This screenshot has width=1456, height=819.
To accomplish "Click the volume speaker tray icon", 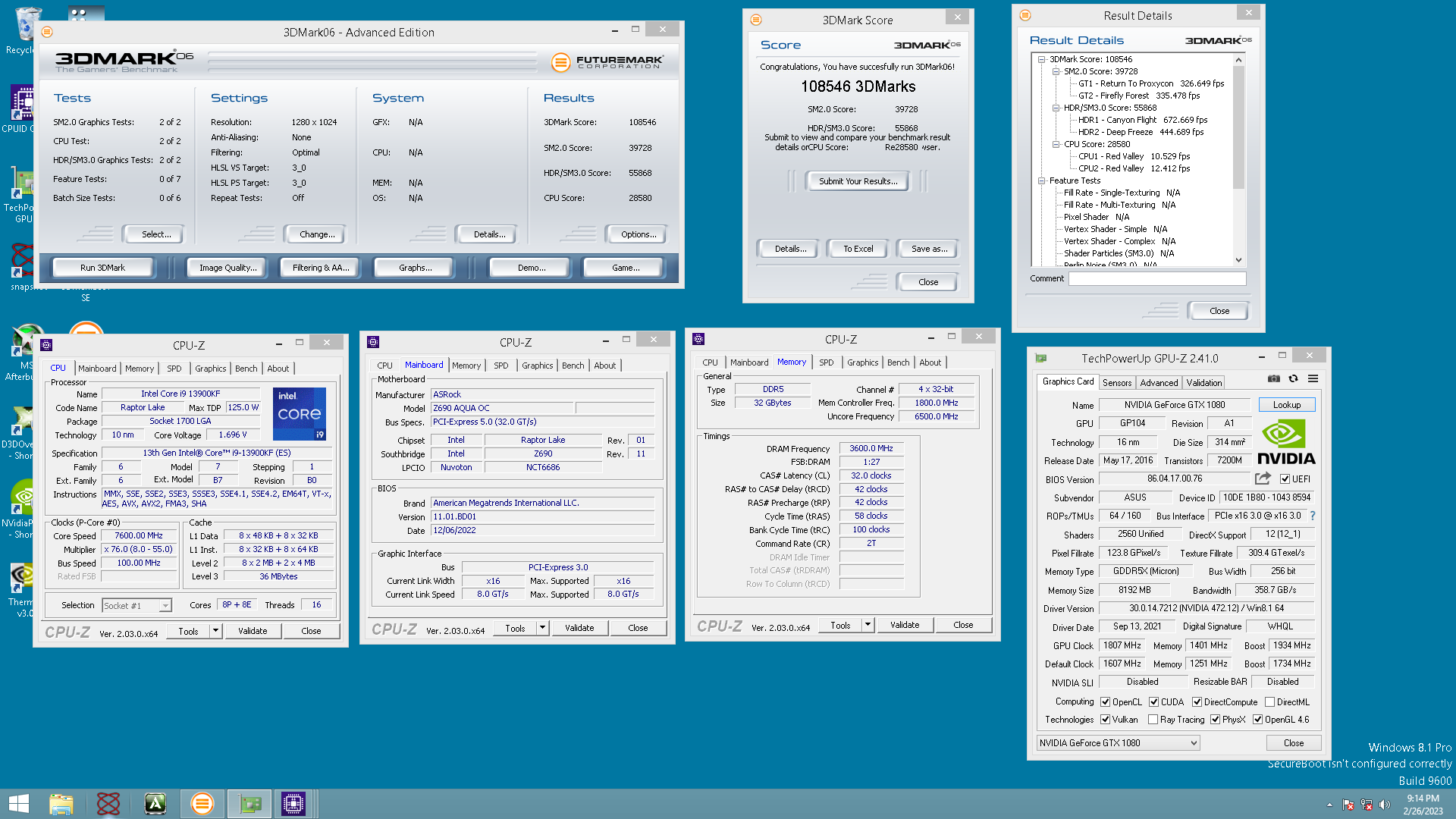I will pyautogui.click(x=1384, y=805).
